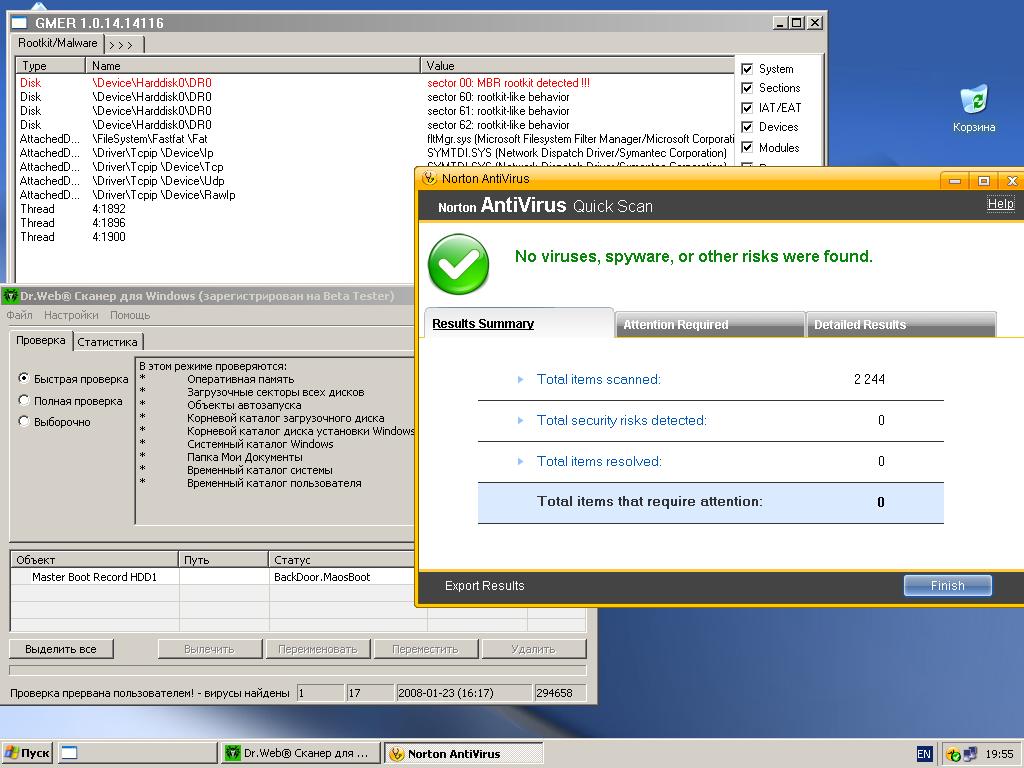The width and height of the screenshot is (1024, 768).
Task: Click the Пуск start button
Action: (27, 753)
